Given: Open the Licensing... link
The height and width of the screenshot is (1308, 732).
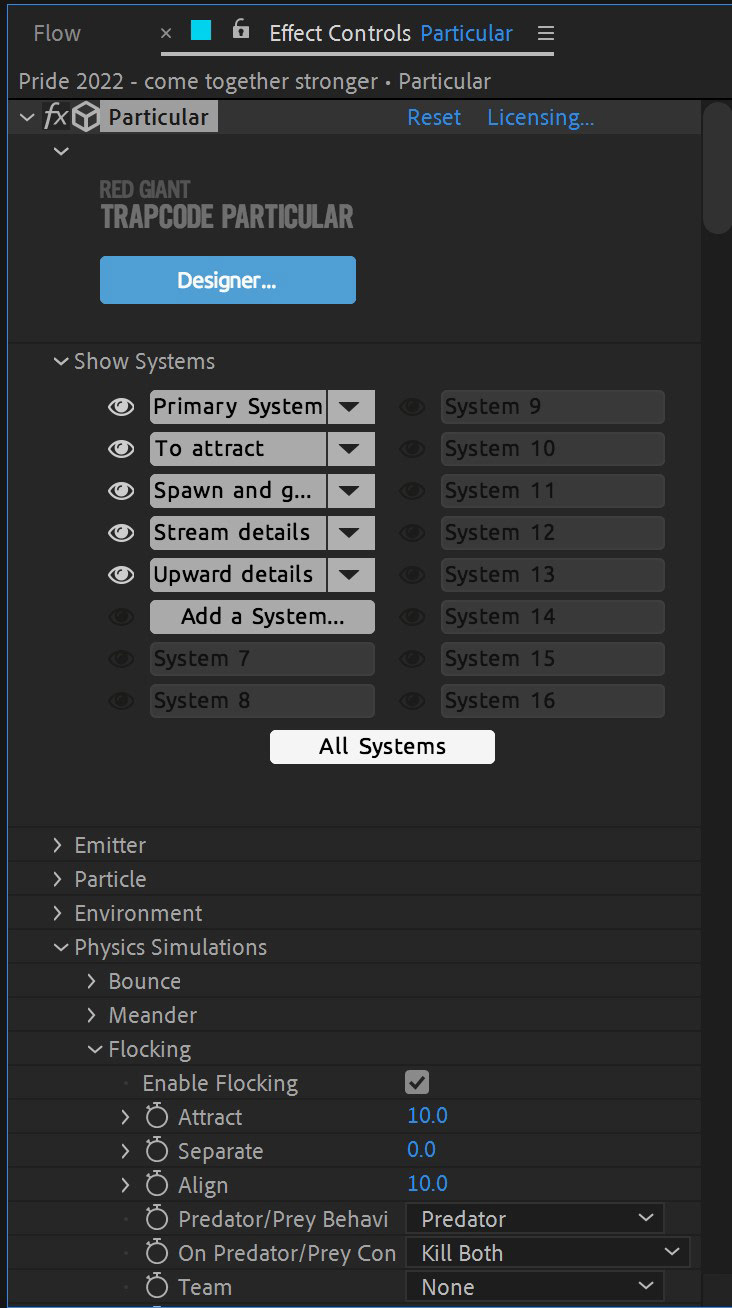Looking at the screenshot, I should pyautogui.click(x=541, y=118).
